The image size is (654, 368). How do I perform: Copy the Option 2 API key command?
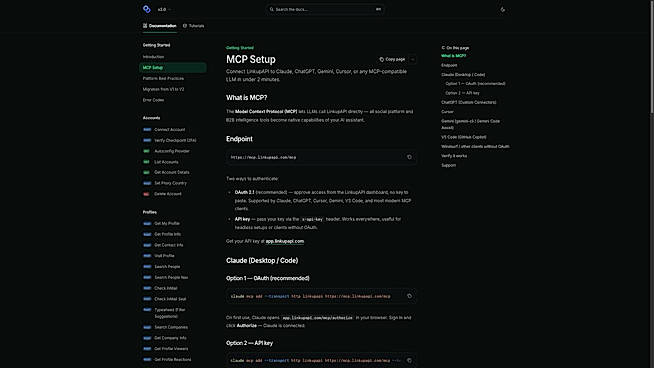(x=409, y=360)
